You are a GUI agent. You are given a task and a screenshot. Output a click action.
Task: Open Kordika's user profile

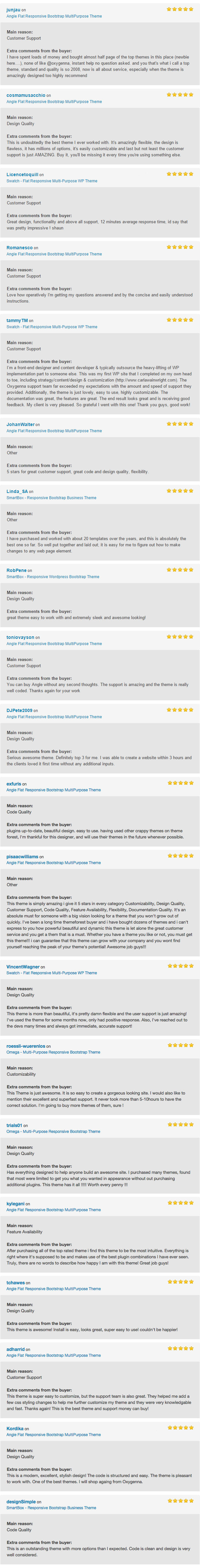(x=15, y=1429)
